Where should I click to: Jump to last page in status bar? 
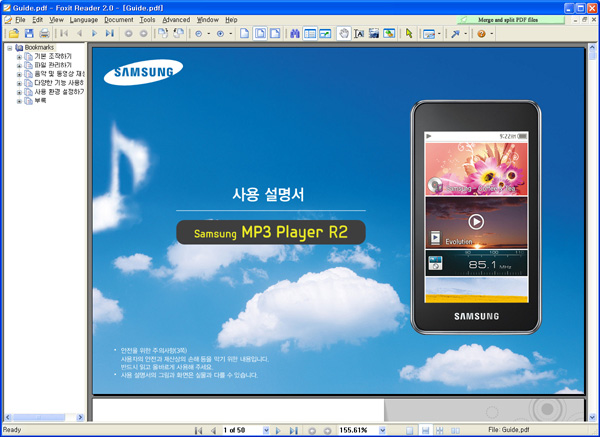293,430
